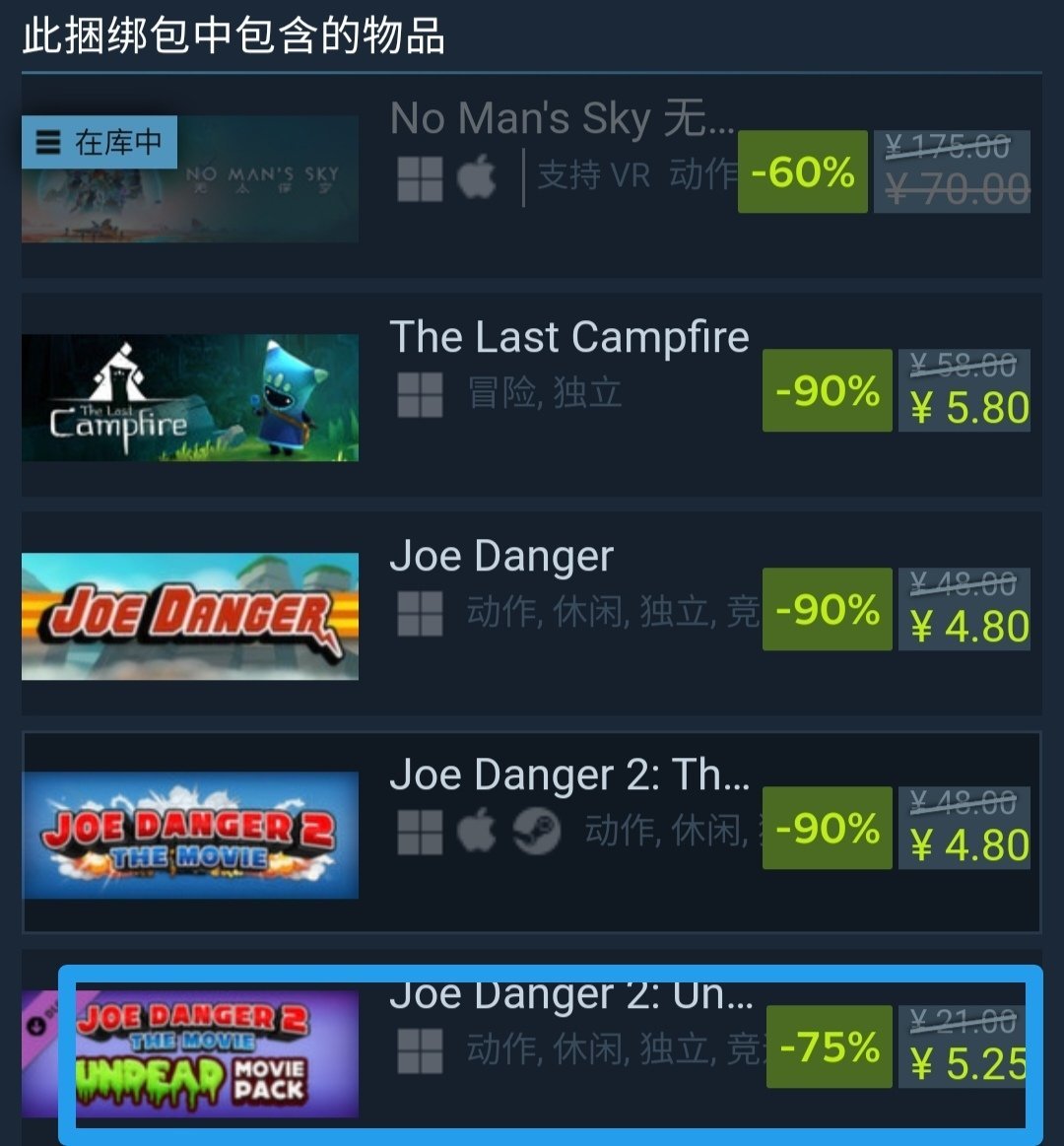Click the -75% discount badge
The width and height of the screenshot is (1064, 1146).
(x=830, y=1046)
